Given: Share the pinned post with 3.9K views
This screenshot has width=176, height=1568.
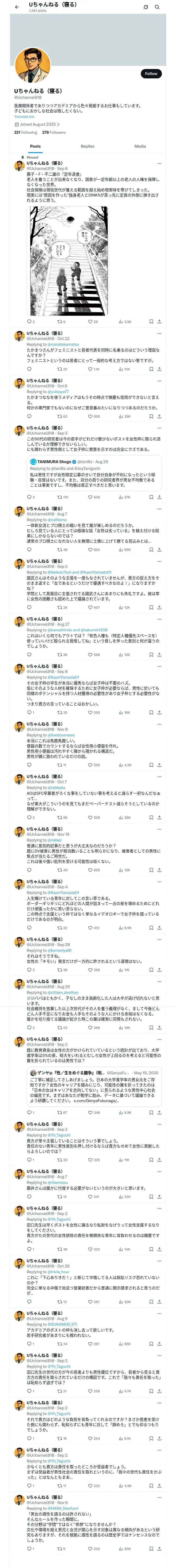Looking at the screenshot, I should 159,321.
